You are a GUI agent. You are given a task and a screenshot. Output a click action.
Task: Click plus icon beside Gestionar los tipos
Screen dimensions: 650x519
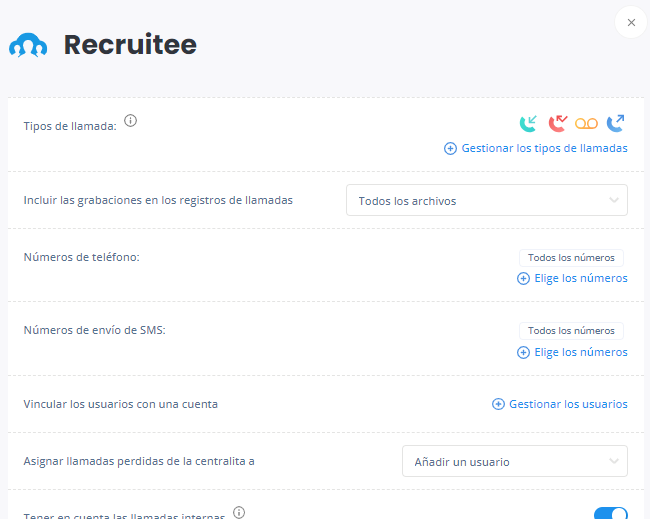[451, 148]
